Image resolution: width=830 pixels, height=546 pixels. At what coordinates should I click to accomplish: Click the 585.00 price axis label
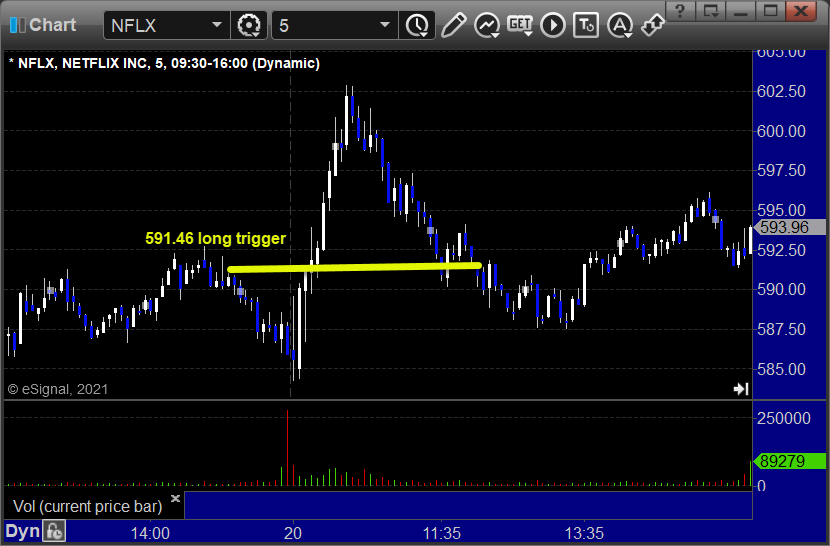coord(781,369)
